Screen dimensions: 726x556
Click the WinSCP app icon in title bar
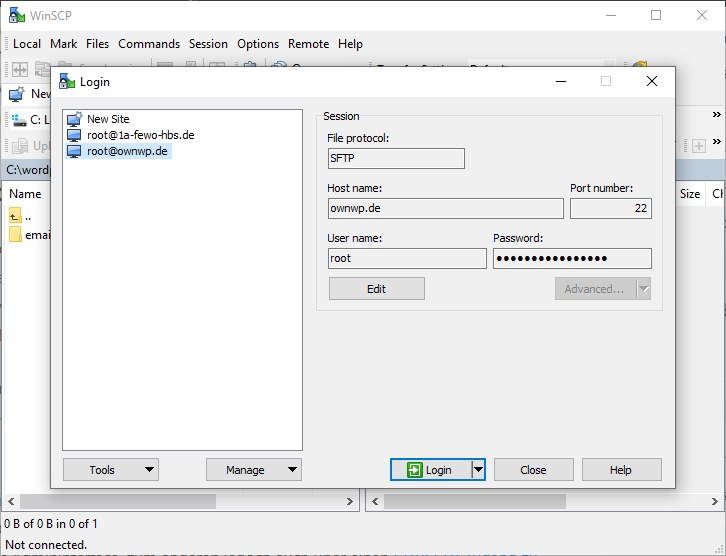(17, 15)
